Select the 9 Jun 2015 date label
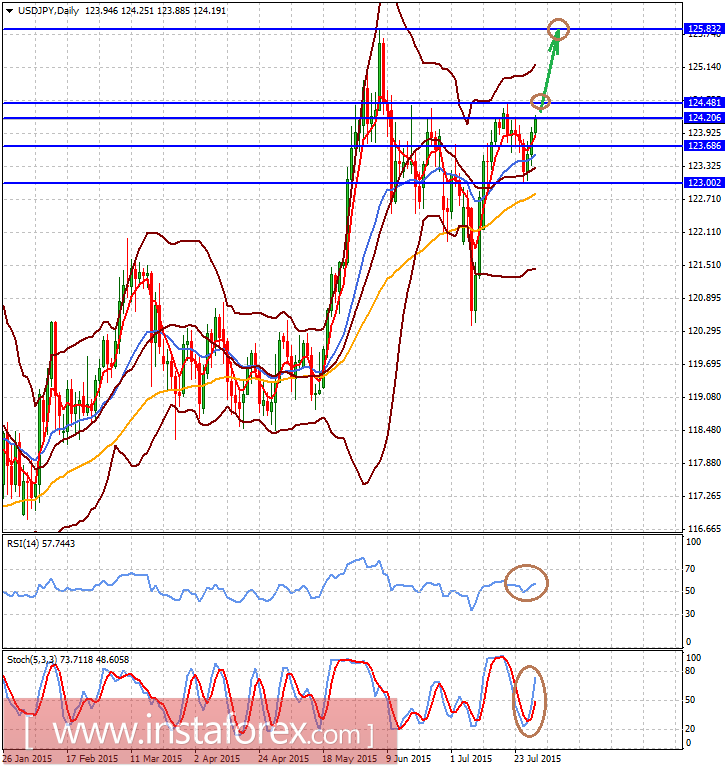 [x=408, y=758]
